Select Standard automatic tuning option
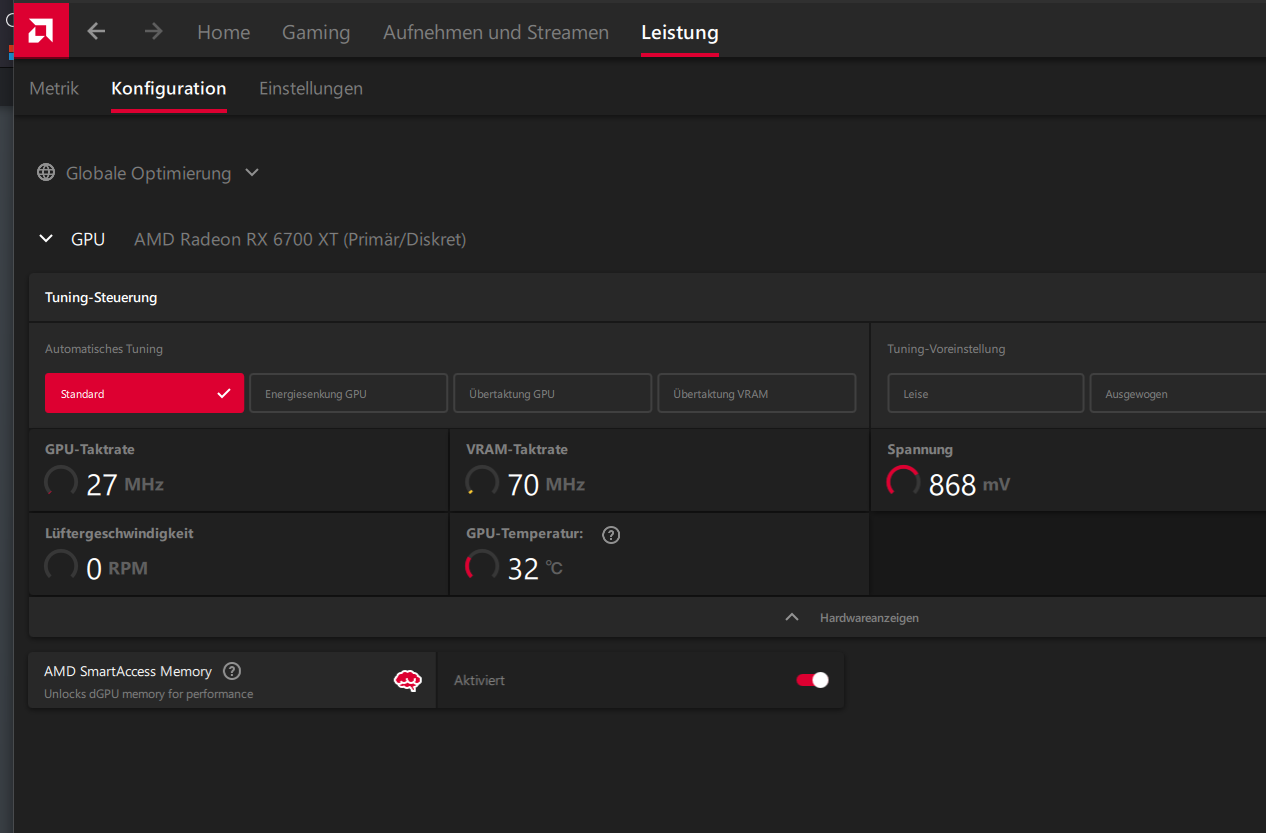Image resolution: width=1266 pixels, height=833 pixels. pos(144,393)
